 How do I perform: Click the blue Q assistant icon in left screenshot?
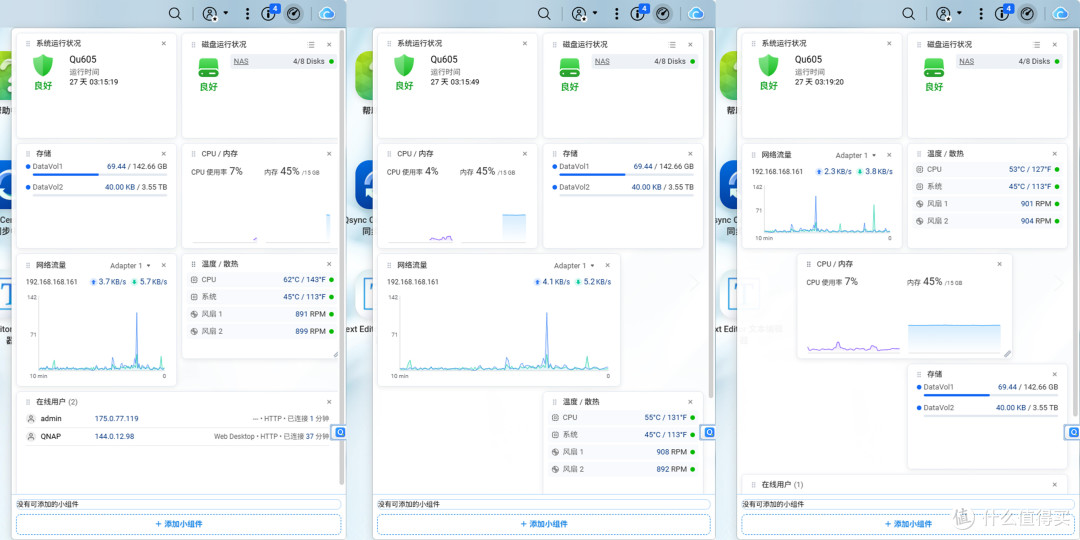340,432
